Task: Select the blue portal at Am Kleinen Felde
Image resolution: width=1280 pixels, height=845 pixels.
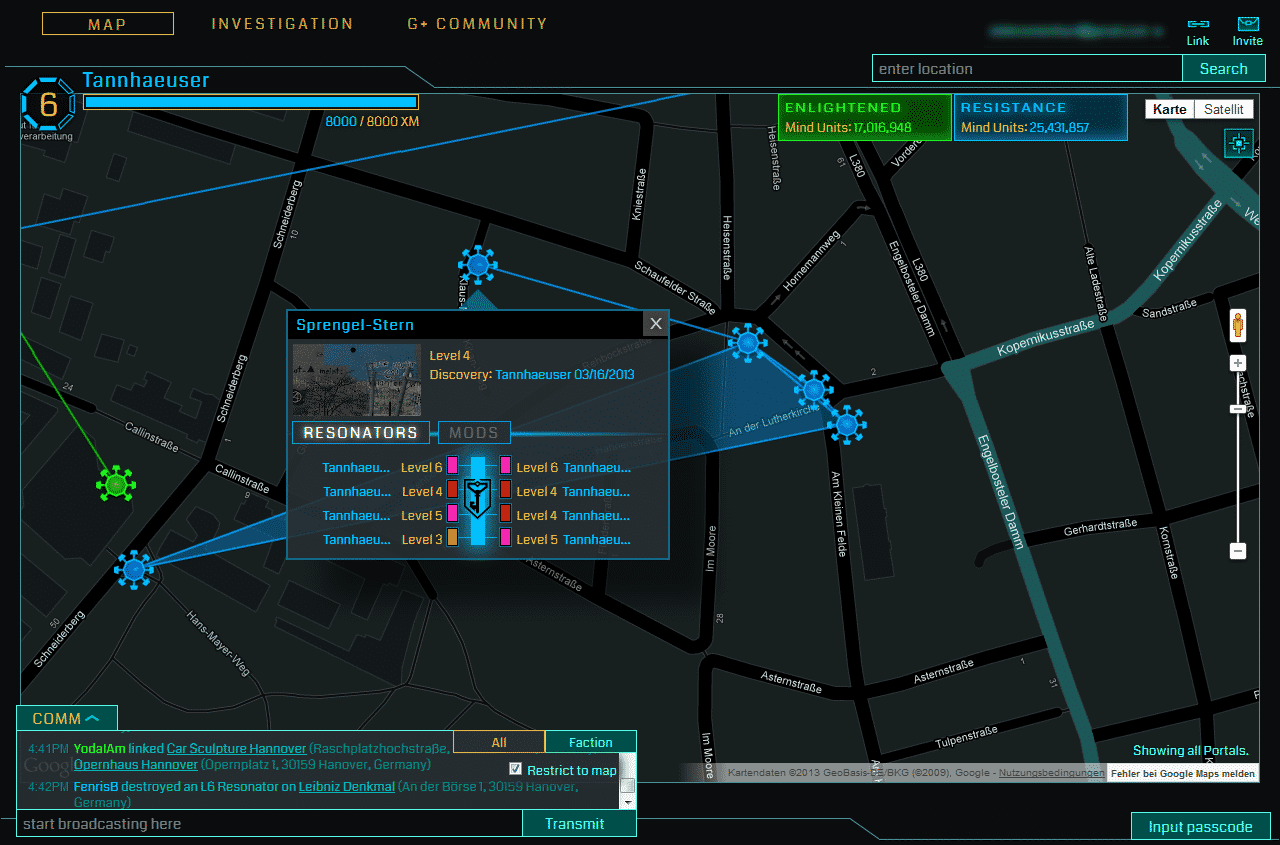Action: click(847, 425)
